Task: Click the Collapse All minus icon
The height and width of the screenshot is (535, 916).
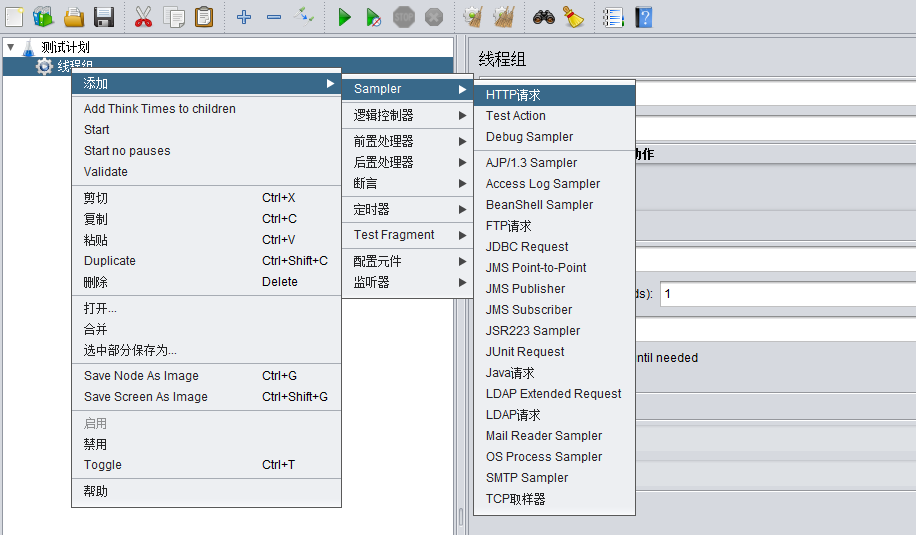Action: [274, 17]
